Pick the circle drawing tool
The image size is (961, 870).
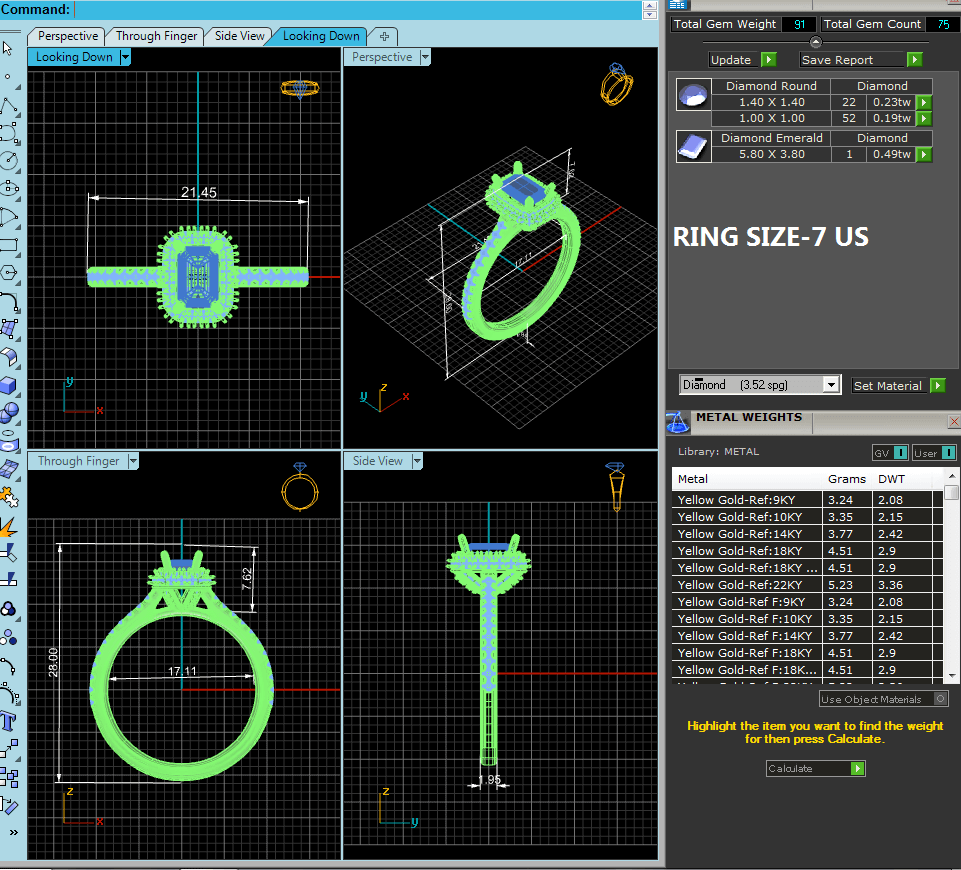pyautogui.click(x=9, y=160)
